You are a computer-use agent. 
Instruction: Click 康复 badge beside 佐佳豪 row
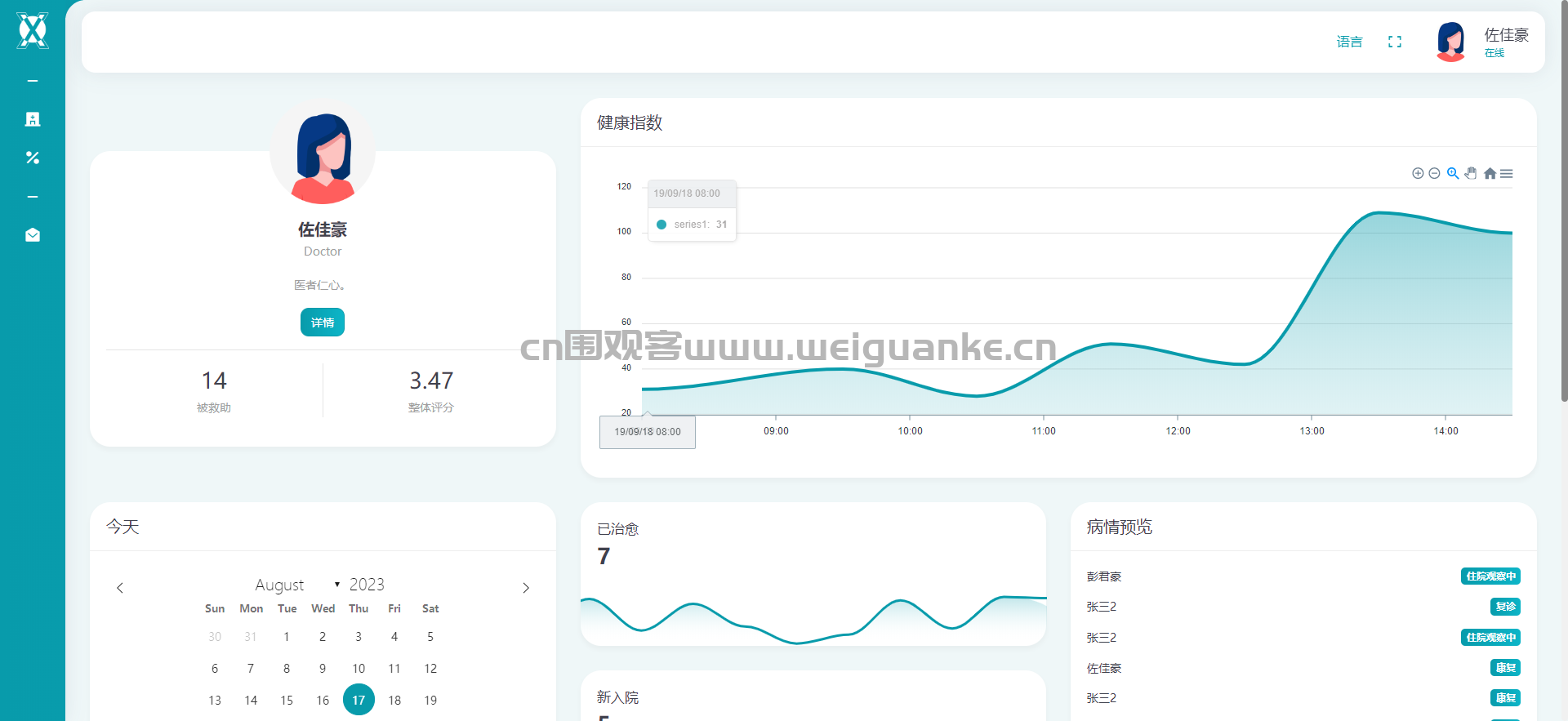click(x=1505, y=668)
